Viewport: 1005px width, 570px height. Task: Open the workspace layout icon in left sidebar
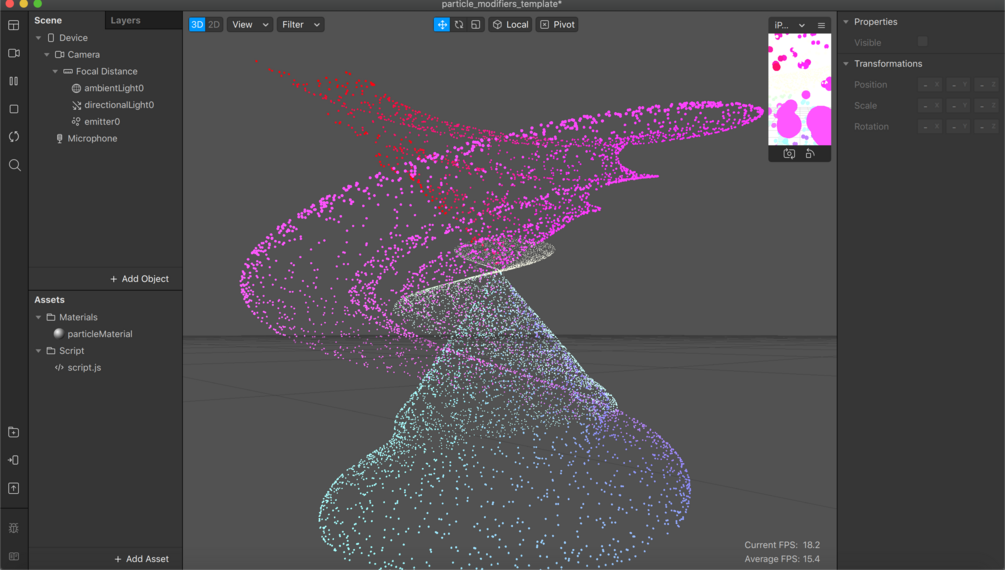[x=13, y=26]
